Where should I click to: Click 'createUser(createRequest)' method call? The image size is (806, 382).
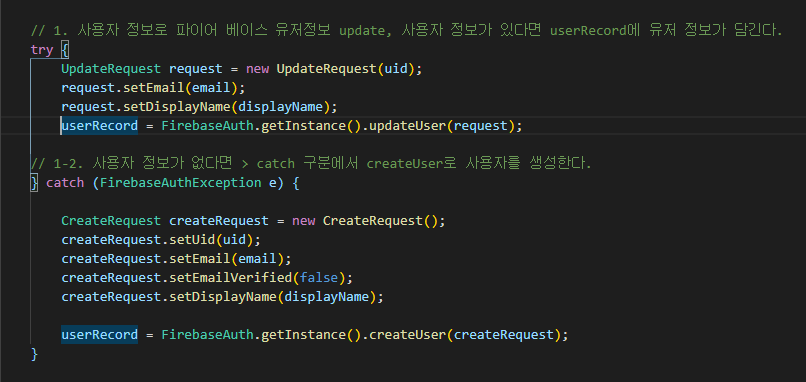[465, 335]
